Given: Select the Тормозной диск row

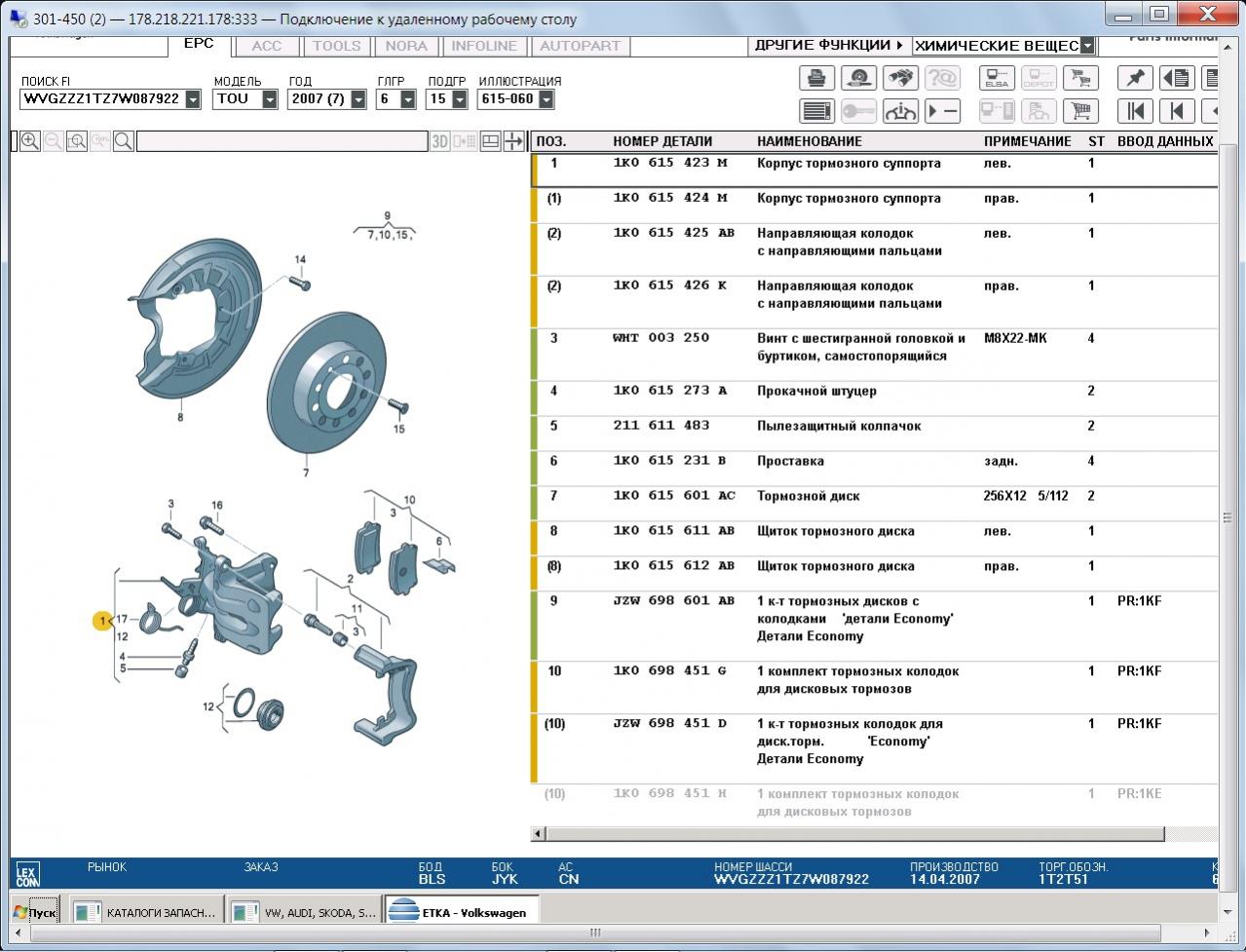Looking at the screenshot, I should pos(875,496).
